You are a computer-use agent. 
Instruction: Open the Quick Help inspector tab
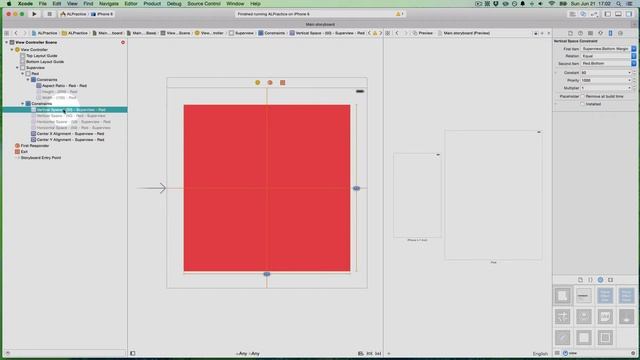pyautogui.click(x=580, y=33)
